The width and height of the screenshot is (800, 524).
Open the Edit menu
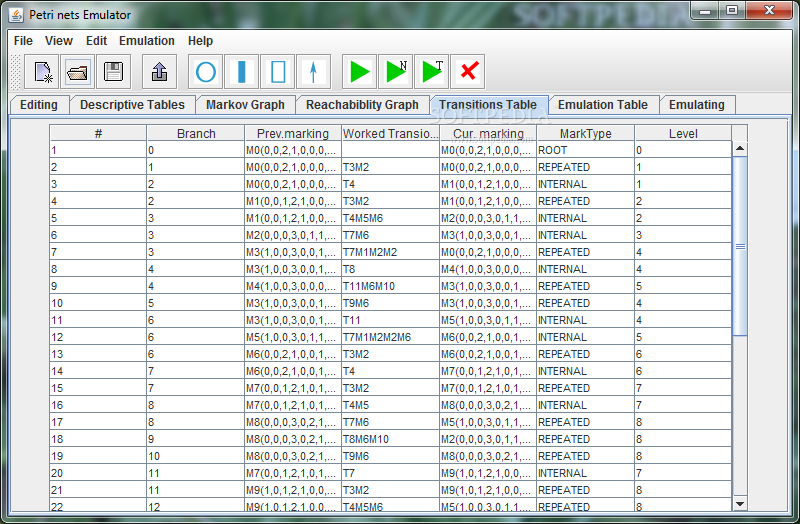[96, 41]
